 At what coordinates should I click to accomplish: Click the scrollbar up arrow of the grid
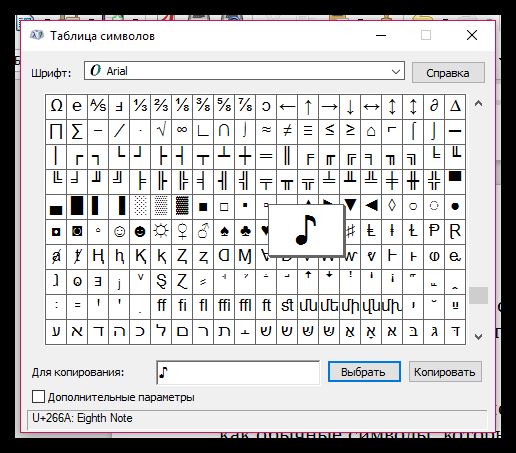point(478,104)
